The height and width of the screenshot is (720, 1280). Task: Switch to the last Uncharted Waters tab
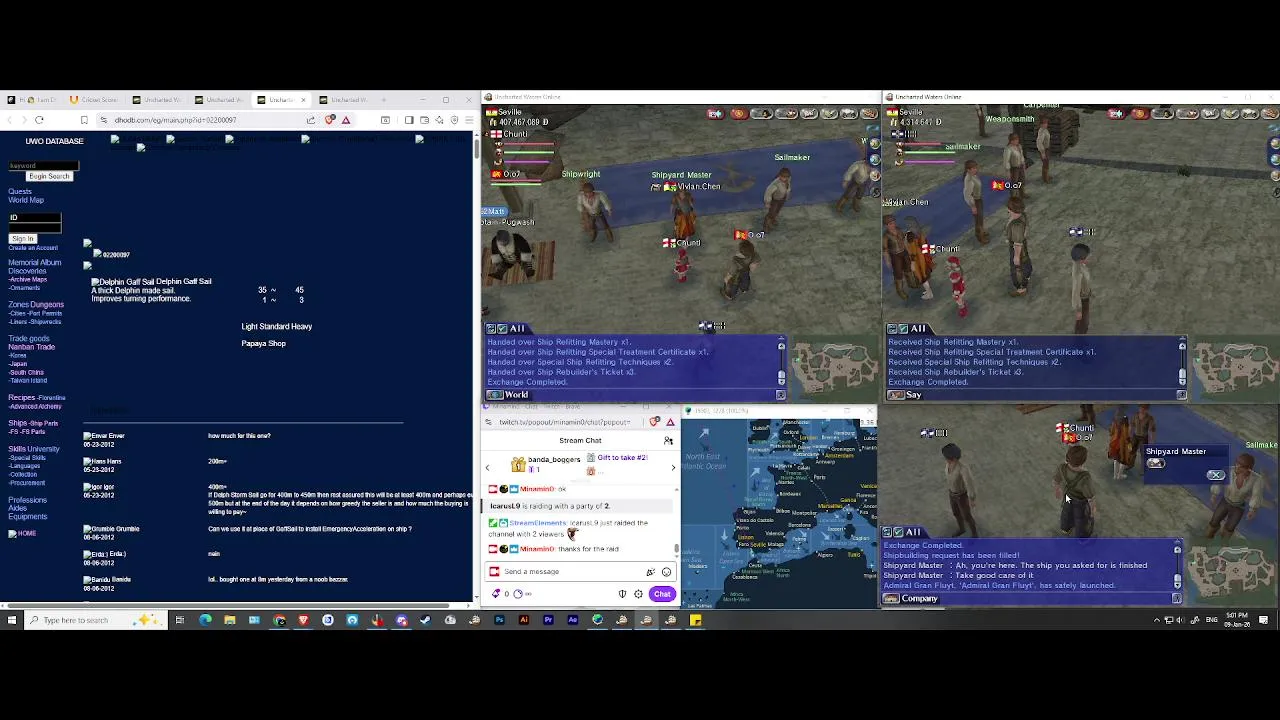pyautogui.click(x=343, y=100)
